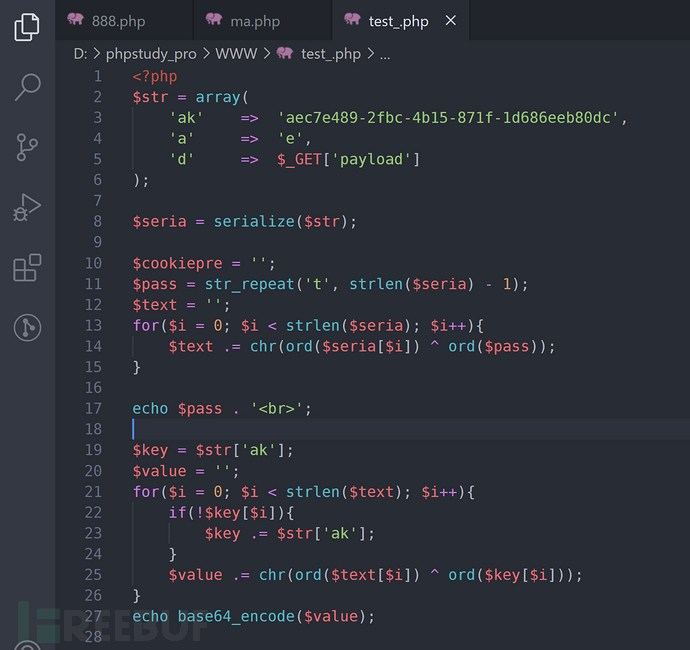Click $key = $str['ak'] on line 19

(x=209, y=450)
